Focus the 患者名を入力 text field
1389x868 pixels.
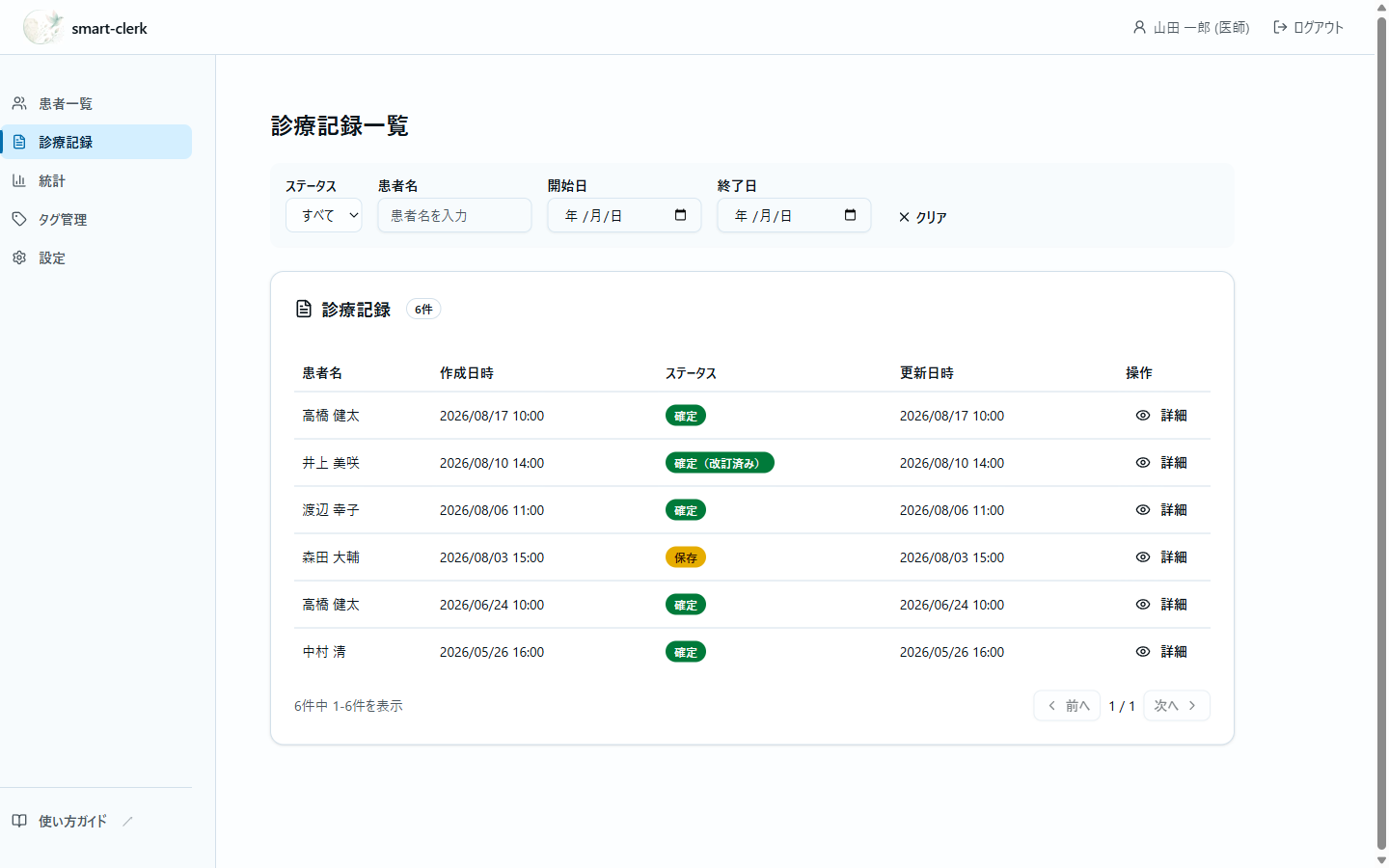(454, 215)
